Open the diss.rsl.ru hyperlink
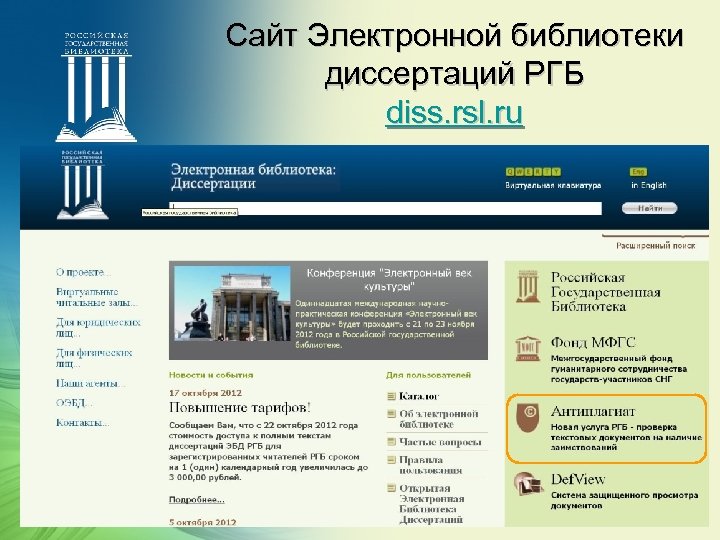 pos(454,112)
